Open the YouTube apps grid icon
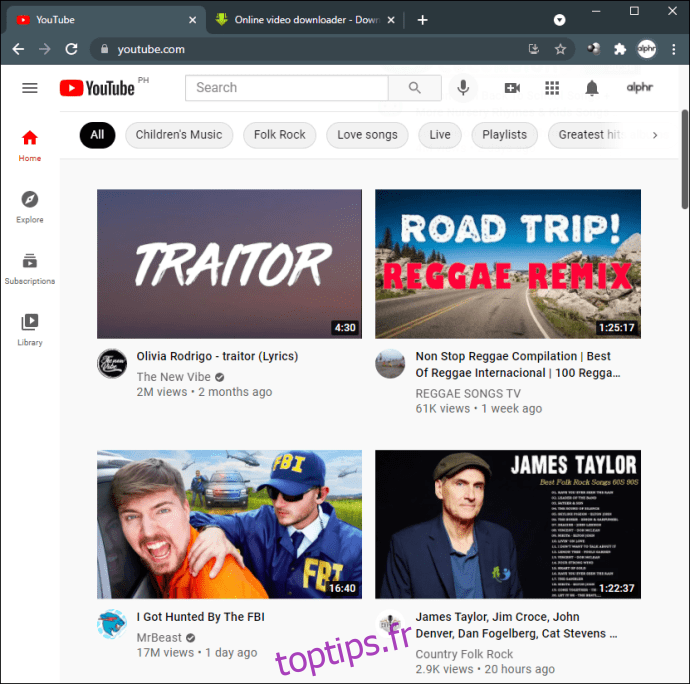690x684 pixels. (x=552, y=88)
